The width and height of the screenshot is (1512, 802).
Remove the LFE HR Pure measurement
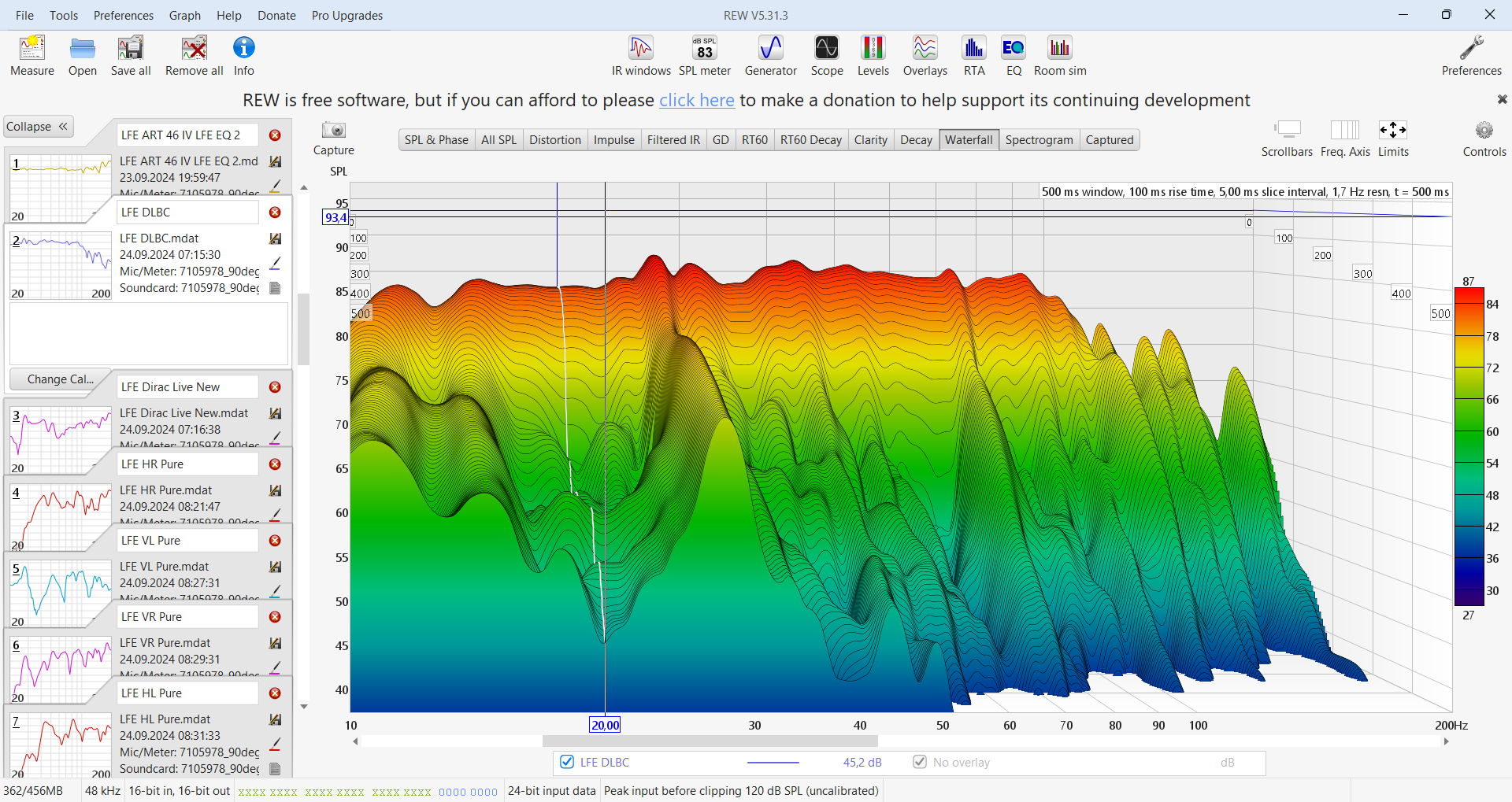[275, 464]
